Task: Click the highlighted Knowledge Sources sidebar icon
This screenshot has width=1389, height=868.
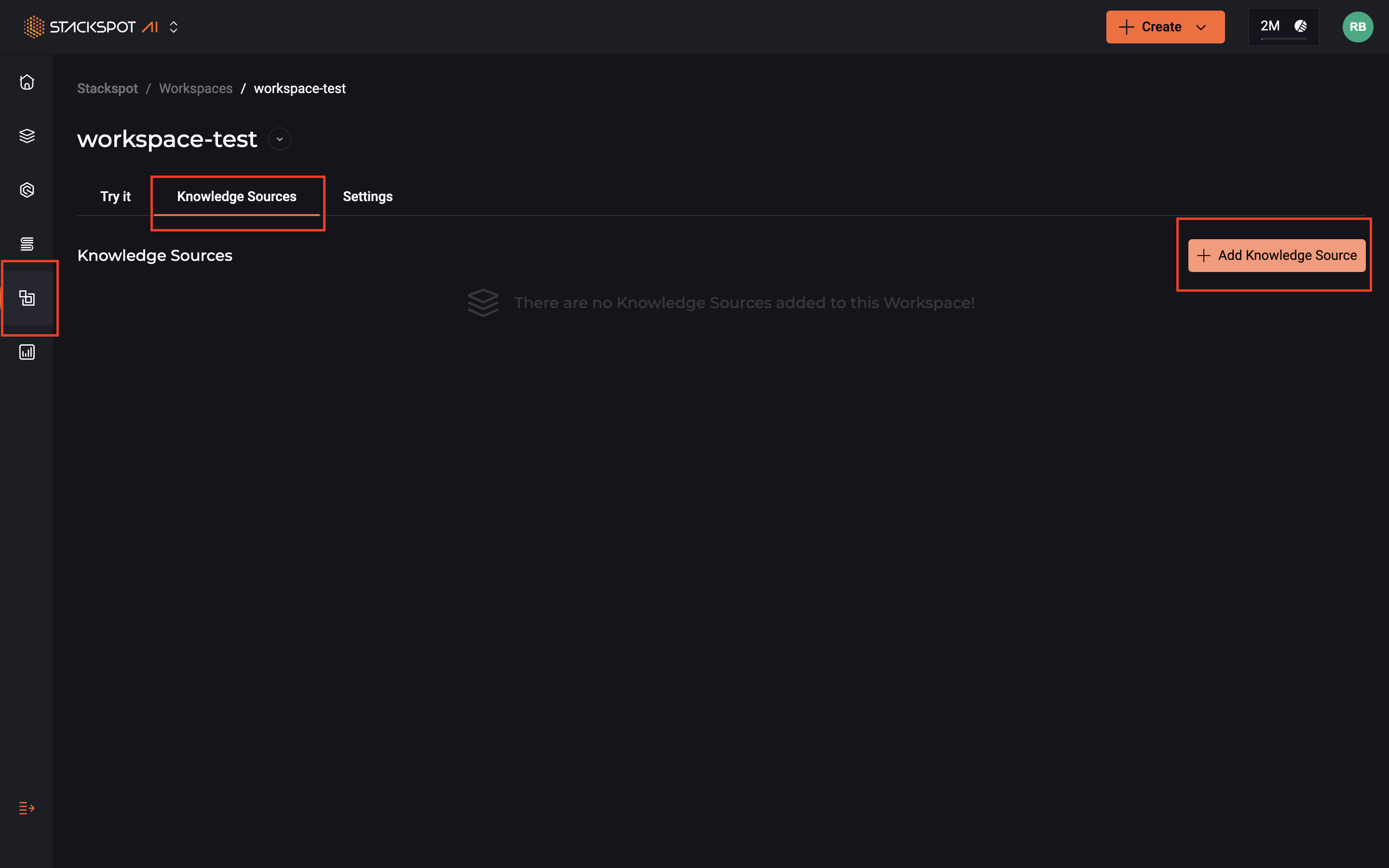Action: tap(28, 298)
